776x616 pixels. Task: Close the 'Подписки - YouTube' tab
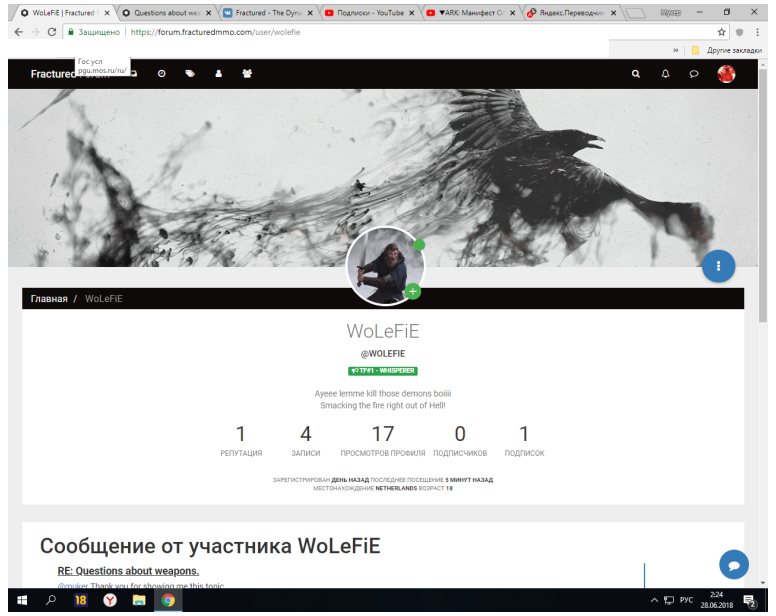click(411, 13)
